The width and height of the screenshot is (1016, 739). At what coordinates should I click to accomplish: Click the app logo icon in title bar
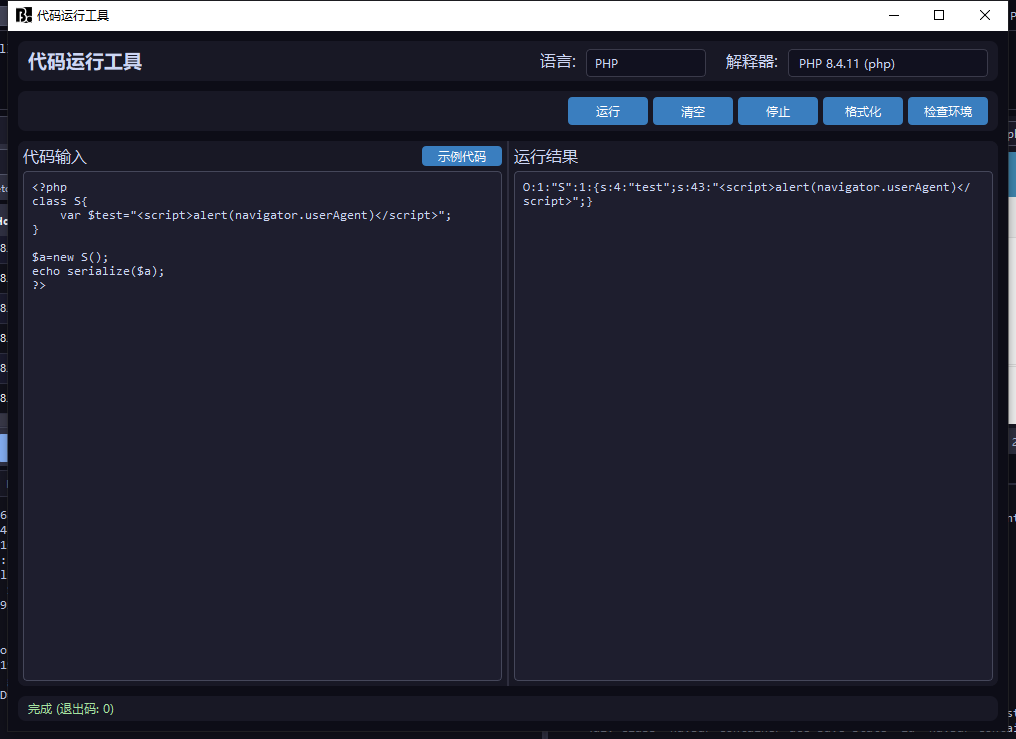[24, 15]
